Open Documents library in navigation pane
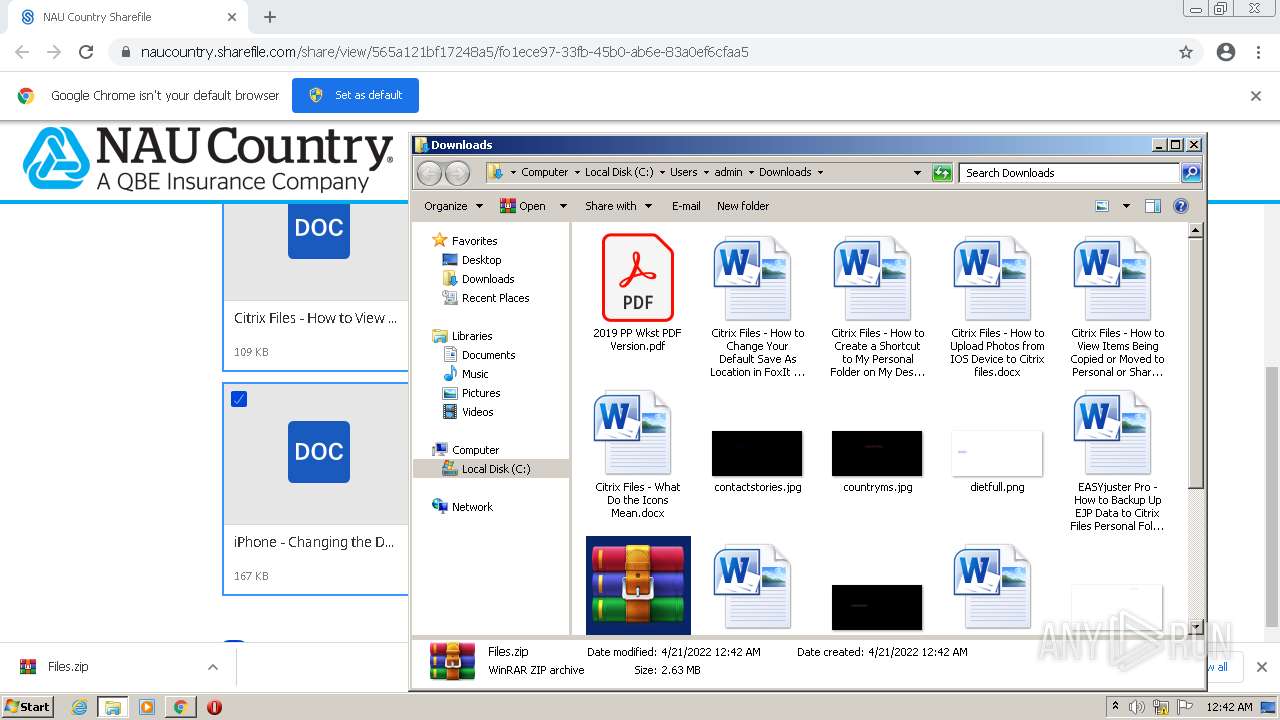Viewport: 1280px width, 720px height. point(488,355)
